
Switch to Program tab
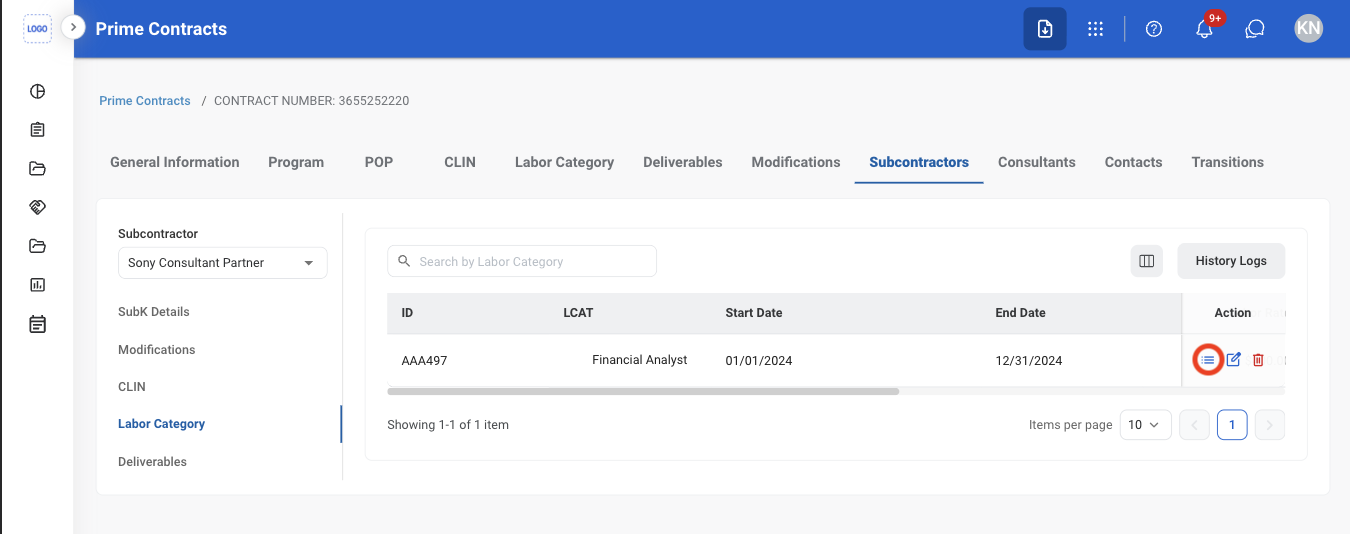pyautogui.click(x=296, y=162)
